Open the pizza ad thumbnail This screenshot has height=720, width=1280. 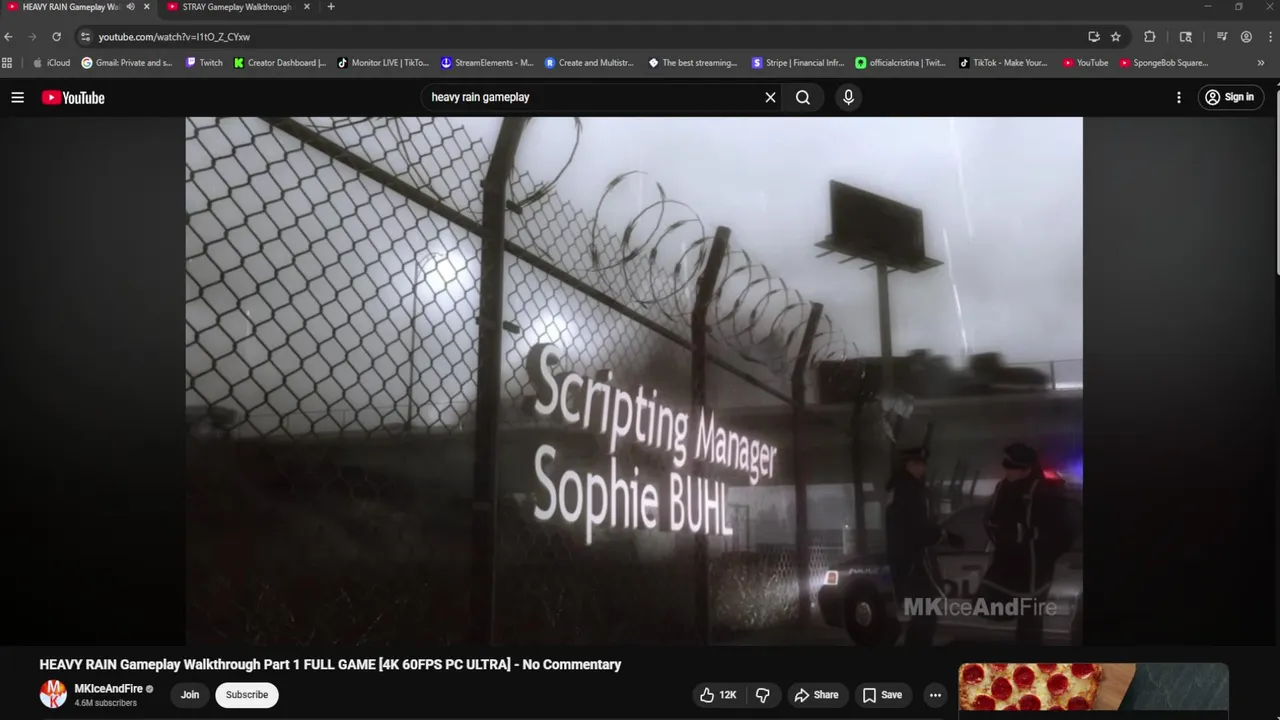[x=1093, y=687]
